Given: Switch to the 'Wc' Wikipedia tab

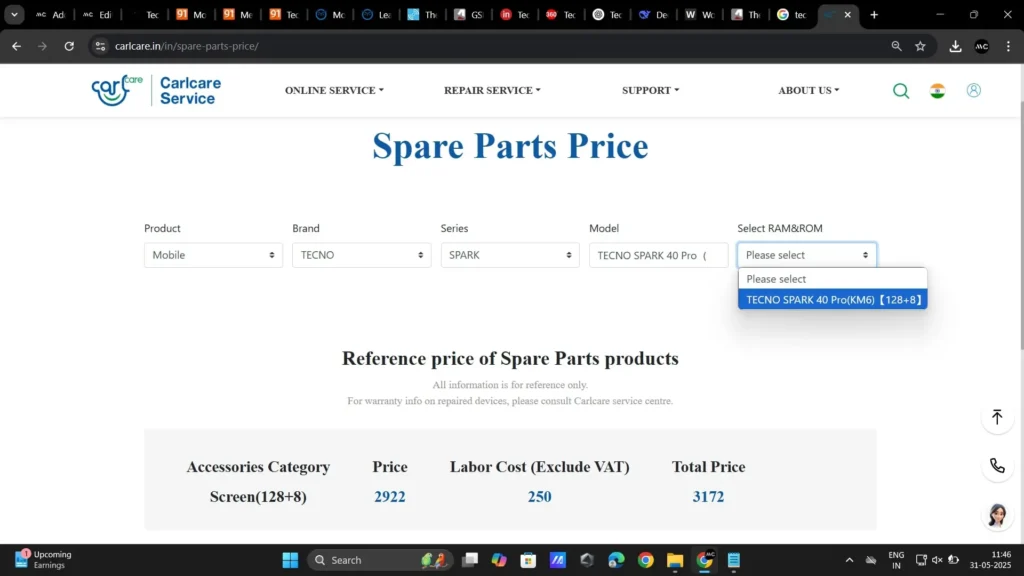Looking at the screenshot, I should 699,14.
